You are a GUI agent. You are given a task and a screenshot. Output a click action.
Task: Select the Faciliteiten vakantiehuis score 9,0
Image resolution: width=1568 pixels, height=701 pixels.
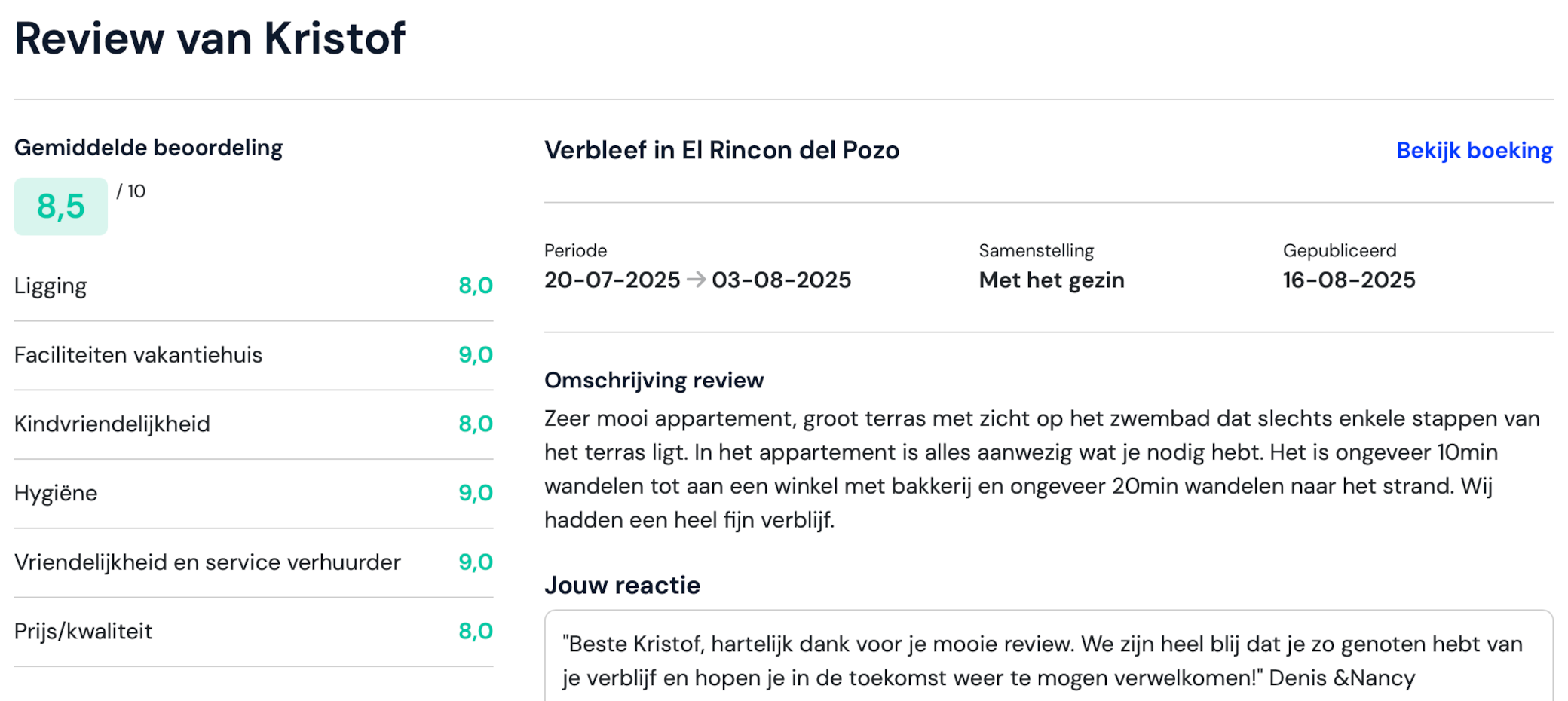tap(475, 355)
